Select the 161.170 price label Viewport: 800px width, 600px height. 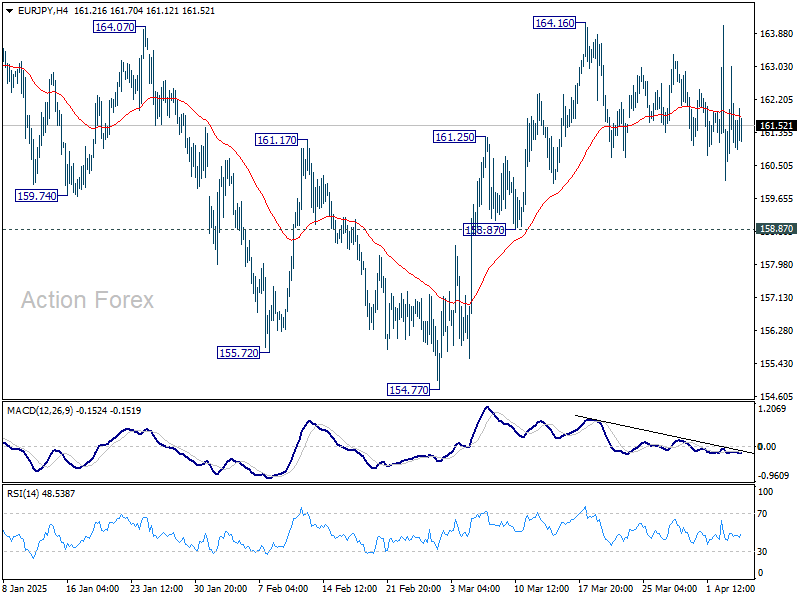(x=277, y=139)
